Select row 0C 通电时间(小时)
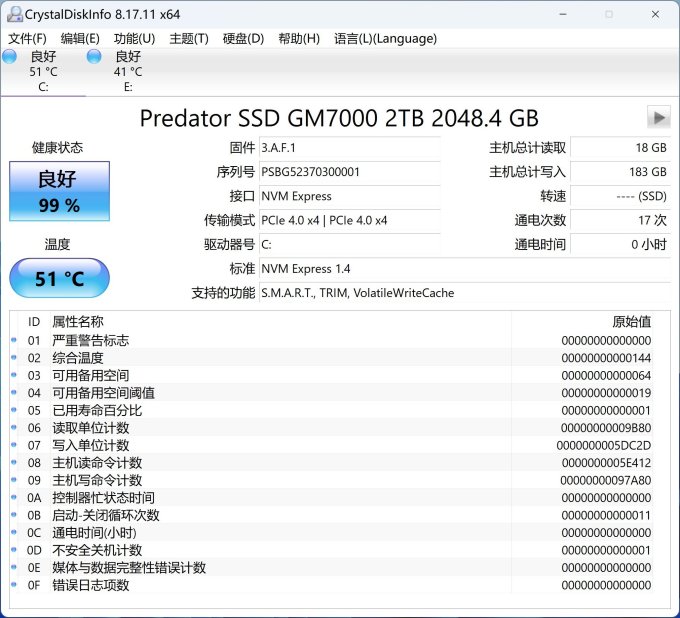 (332, 533)
